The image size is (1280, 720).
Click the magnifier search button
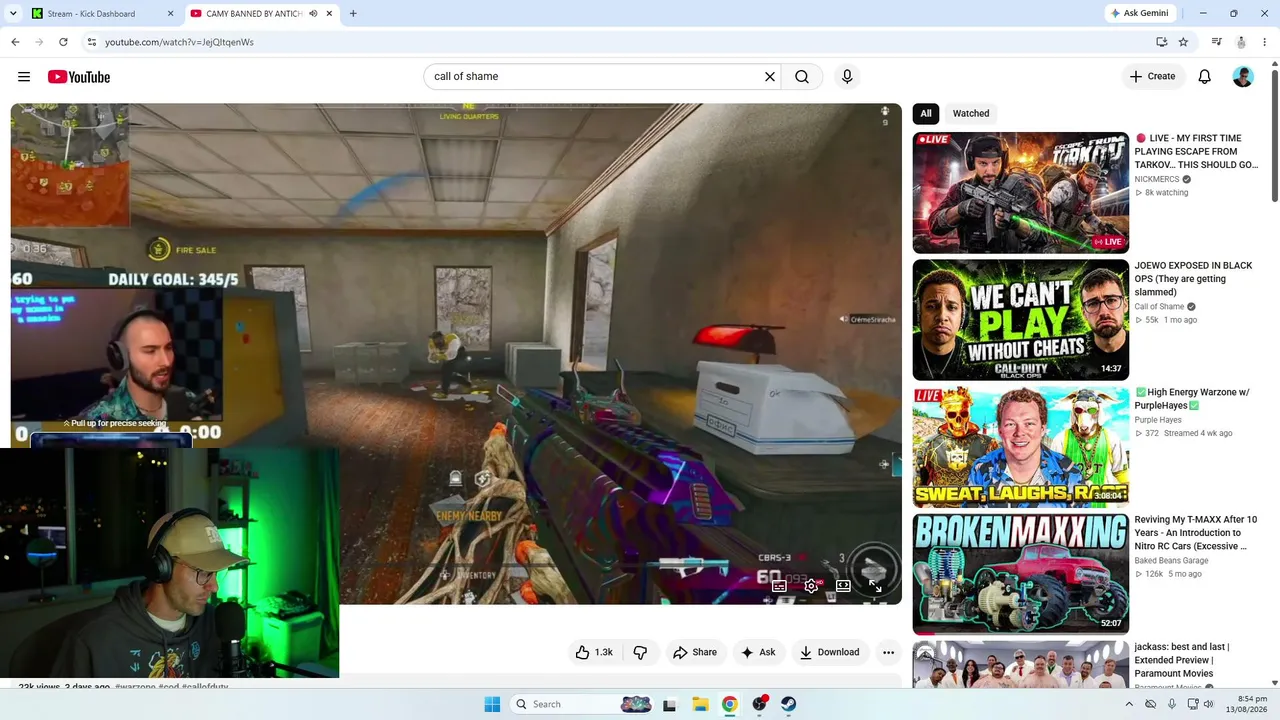click(x=802, y=77)
